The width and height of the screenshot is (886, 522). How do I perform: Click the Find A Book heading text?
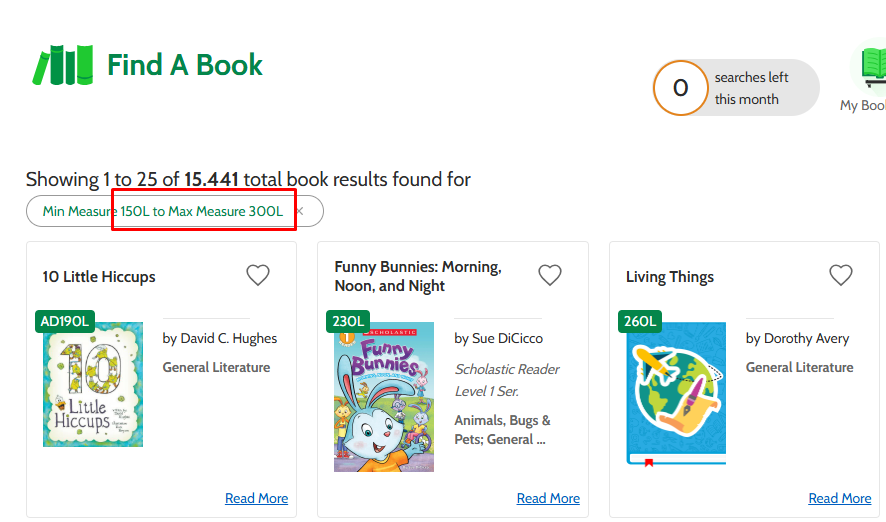coord(185,65)
